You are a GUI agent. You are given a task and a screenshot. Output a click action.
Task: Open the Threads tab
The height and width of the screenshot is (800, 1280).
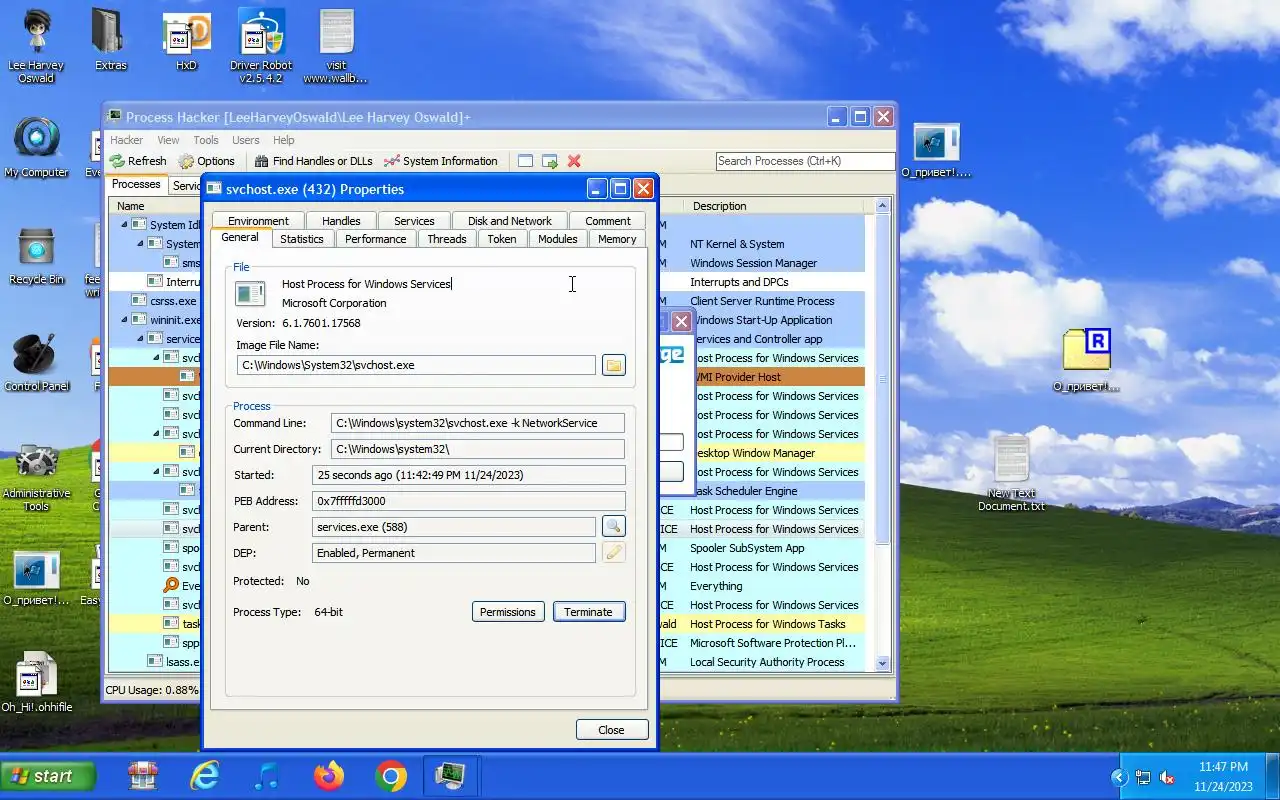[x=447, y=239]
